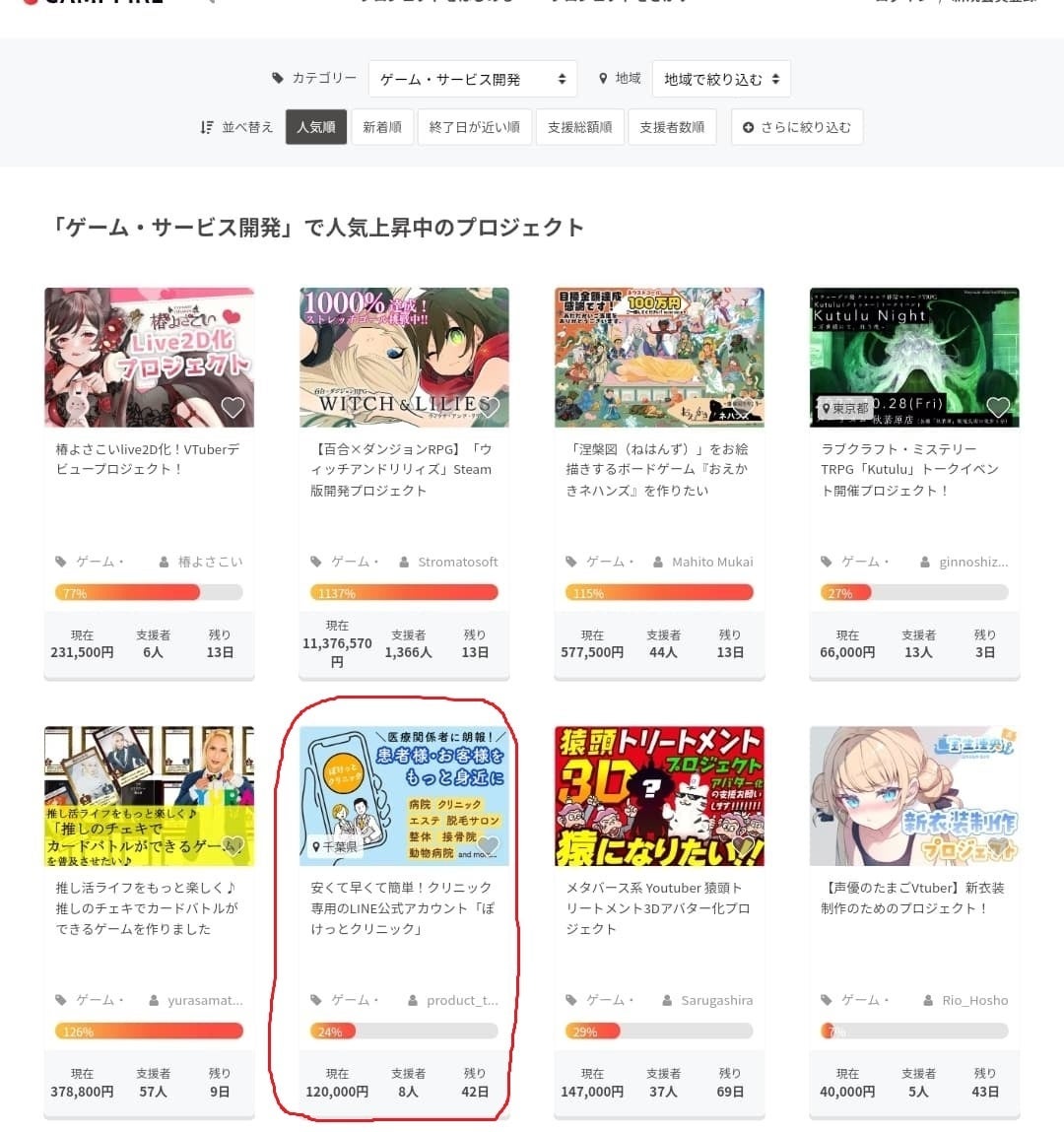Image resolution: width=1064 pixels, height=1132 pixels.
Task: Like the Kutulu Night project via heart
Action: pyautogui.click(x=998, y=408)
